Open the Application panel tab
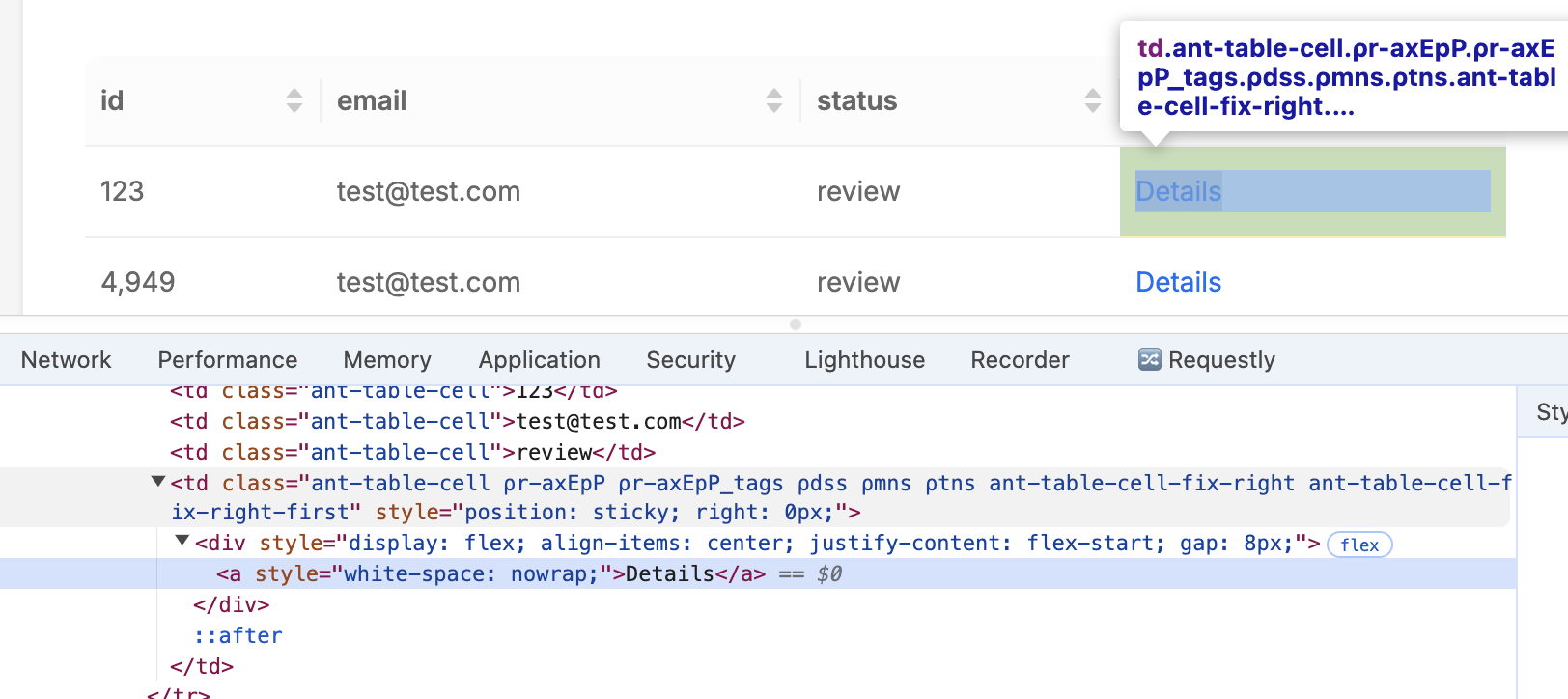This screenshot has height=699, width=1568. 539,360
